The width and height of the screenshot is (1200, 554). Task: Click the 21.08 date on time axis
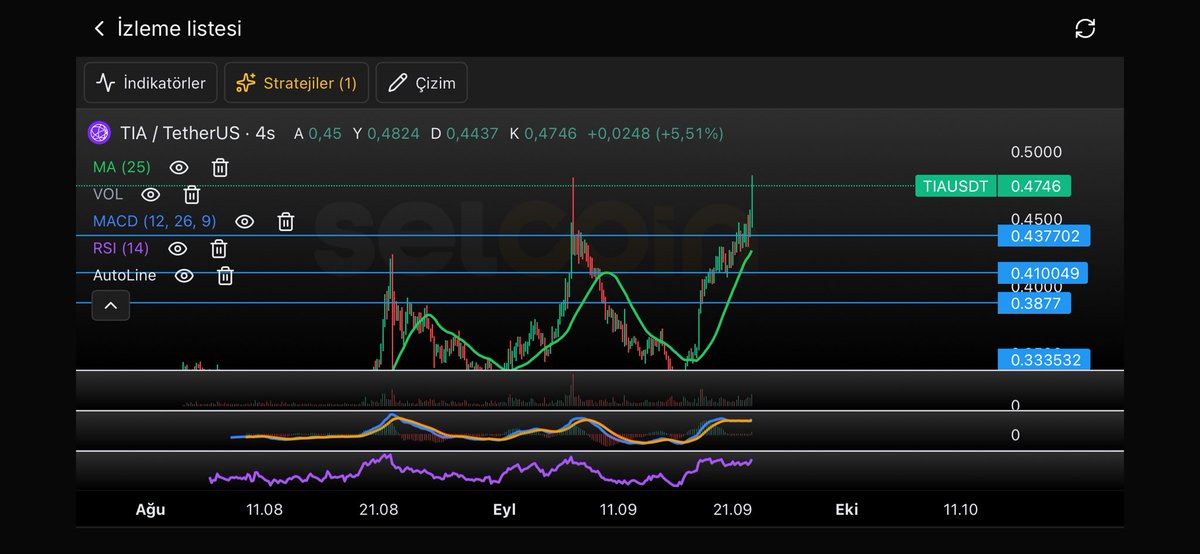click(x=378, y=509)
